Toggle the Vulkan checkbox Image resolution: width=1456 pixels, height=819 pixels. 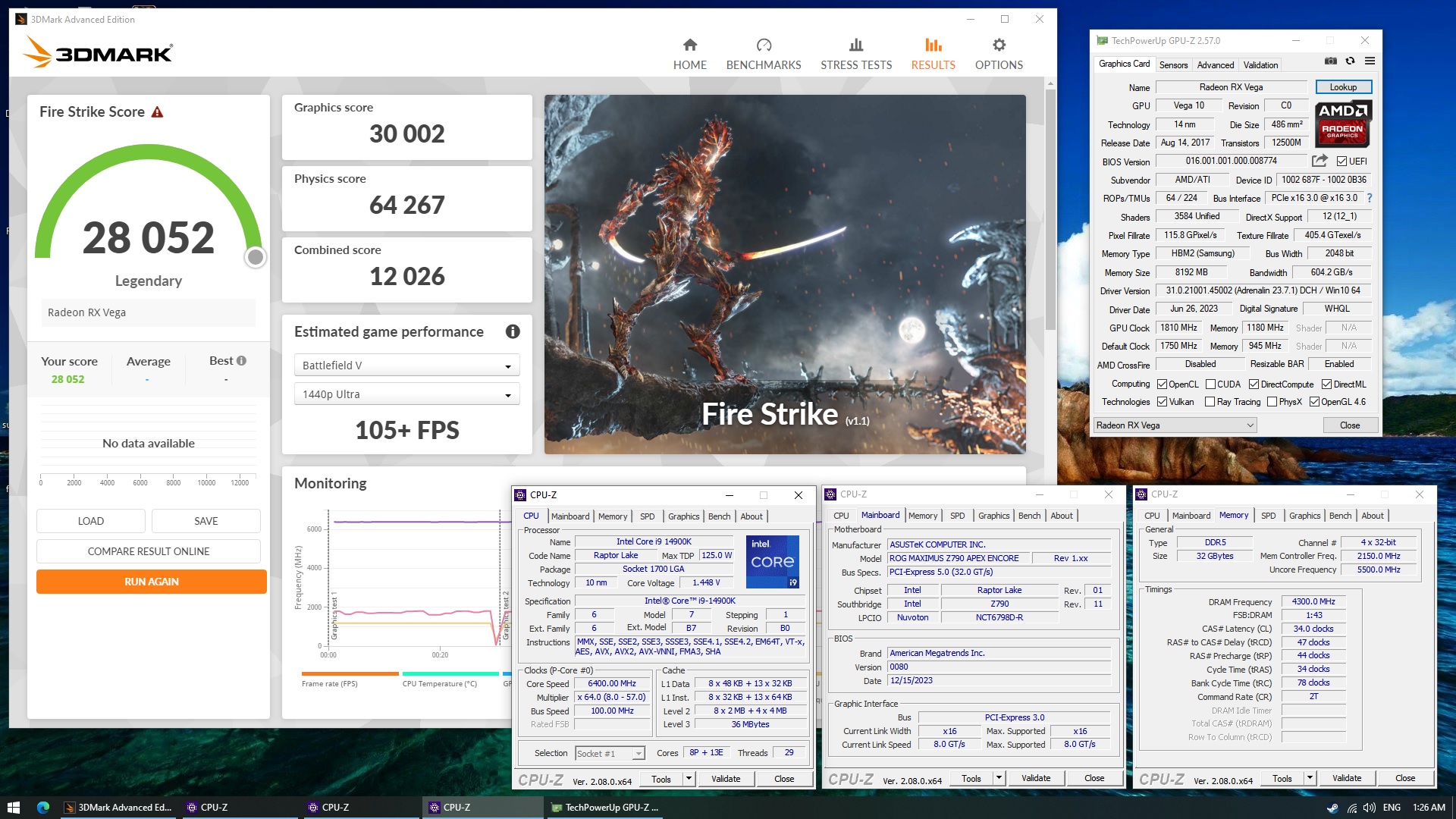(x=1162, y=402)
